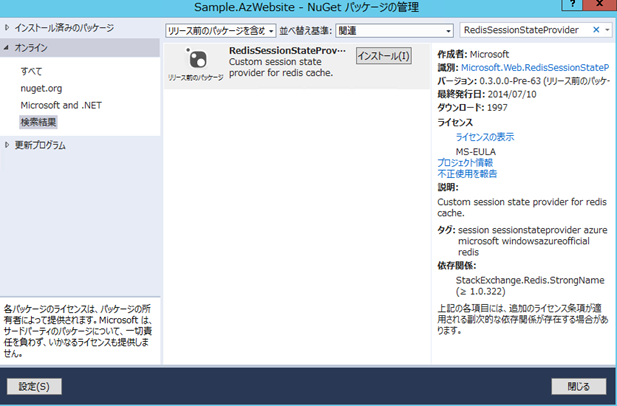Viewport: 617px width, 406px height.
Task: Open the search box history dropdown arrow
Action: [607, 30]
